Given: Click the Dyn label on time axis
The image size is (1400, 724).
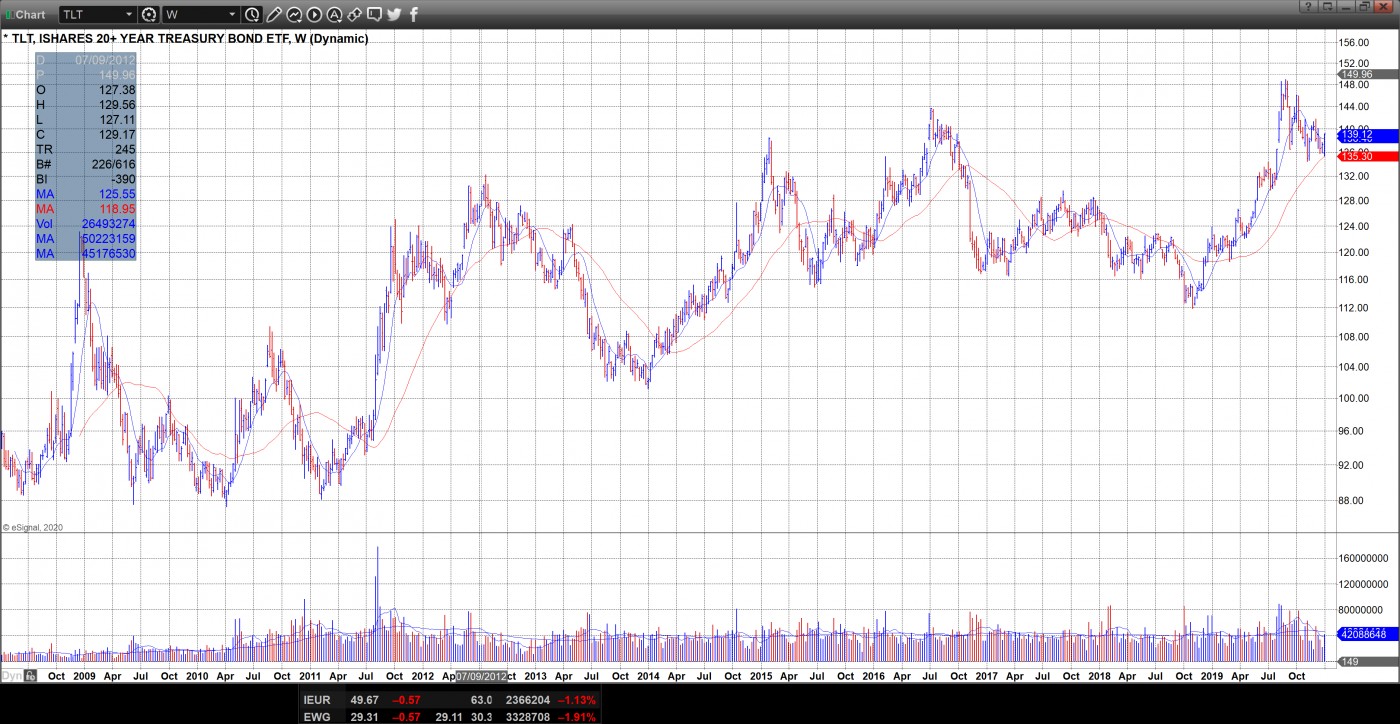Looking at the screenshot, I should [12, 676].
